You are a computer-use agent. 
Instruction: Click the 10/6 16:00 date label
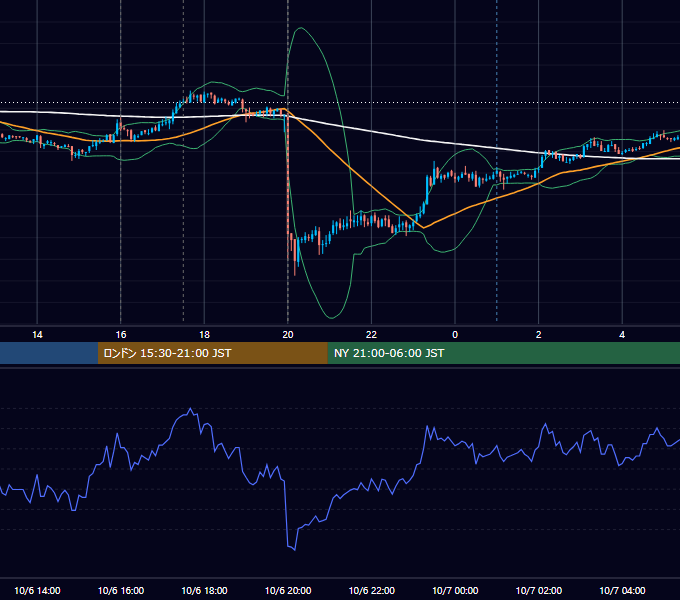pyautogui.click(x=121, y=590)
